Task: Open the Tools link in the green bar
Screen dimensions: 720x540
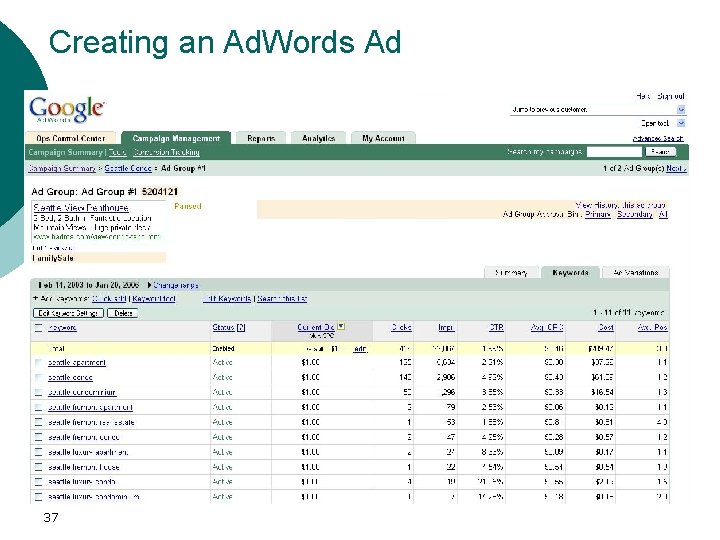Action: (118, 152)
